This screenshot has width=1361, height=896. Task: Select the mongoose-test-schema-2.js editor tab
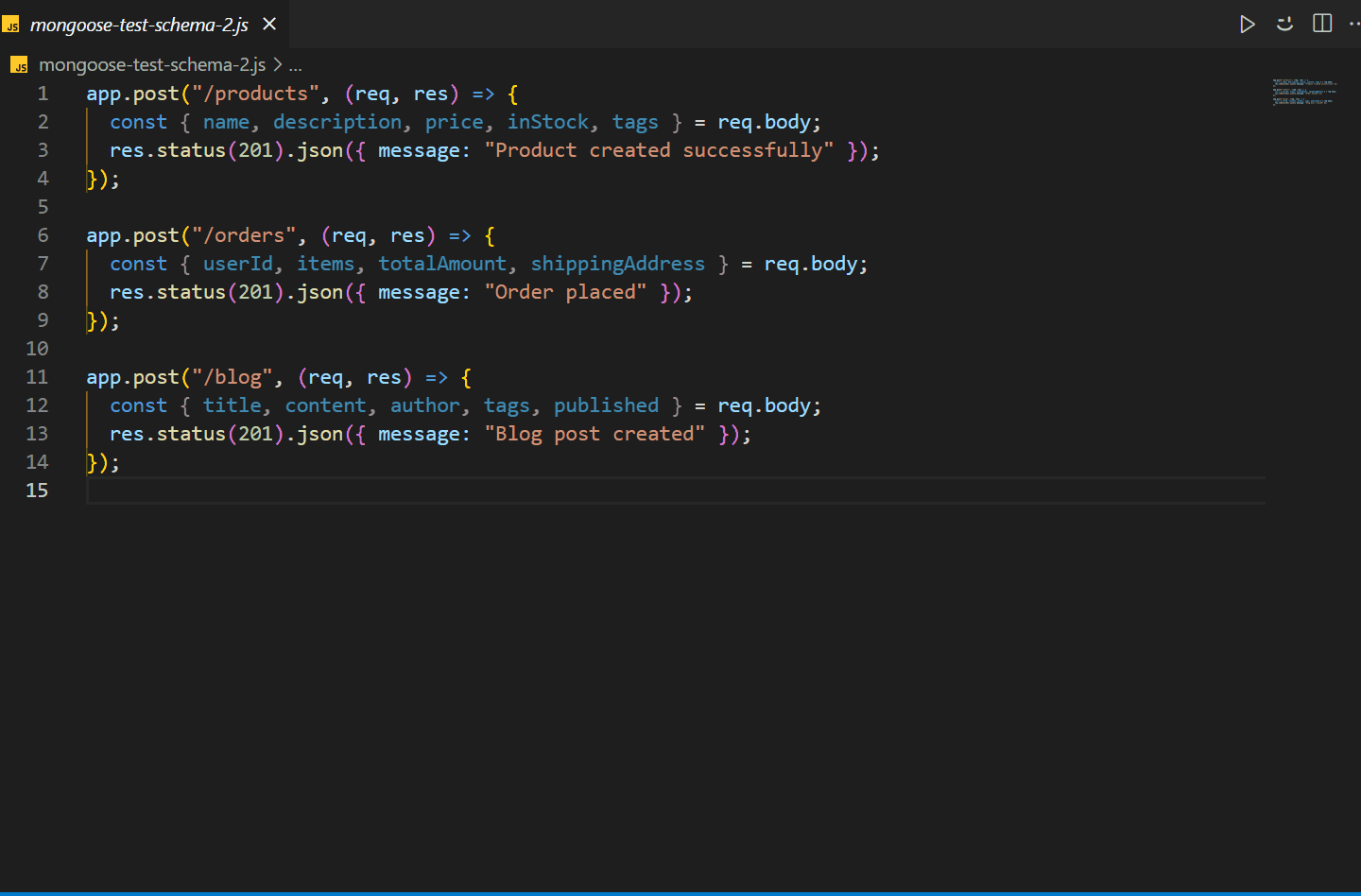pos(144,24)
